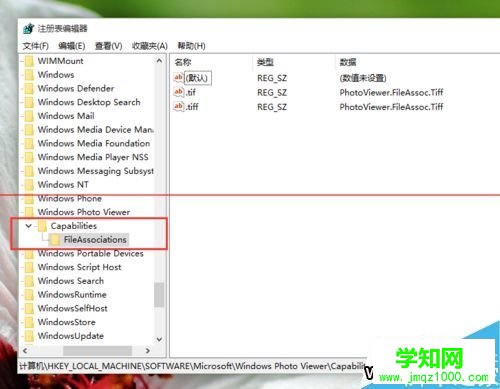The height and width of the screenshot is (389, 500).
Task: Select the WindowsSelfHost key
Action: pyautogui.click(x=73, y=308)
